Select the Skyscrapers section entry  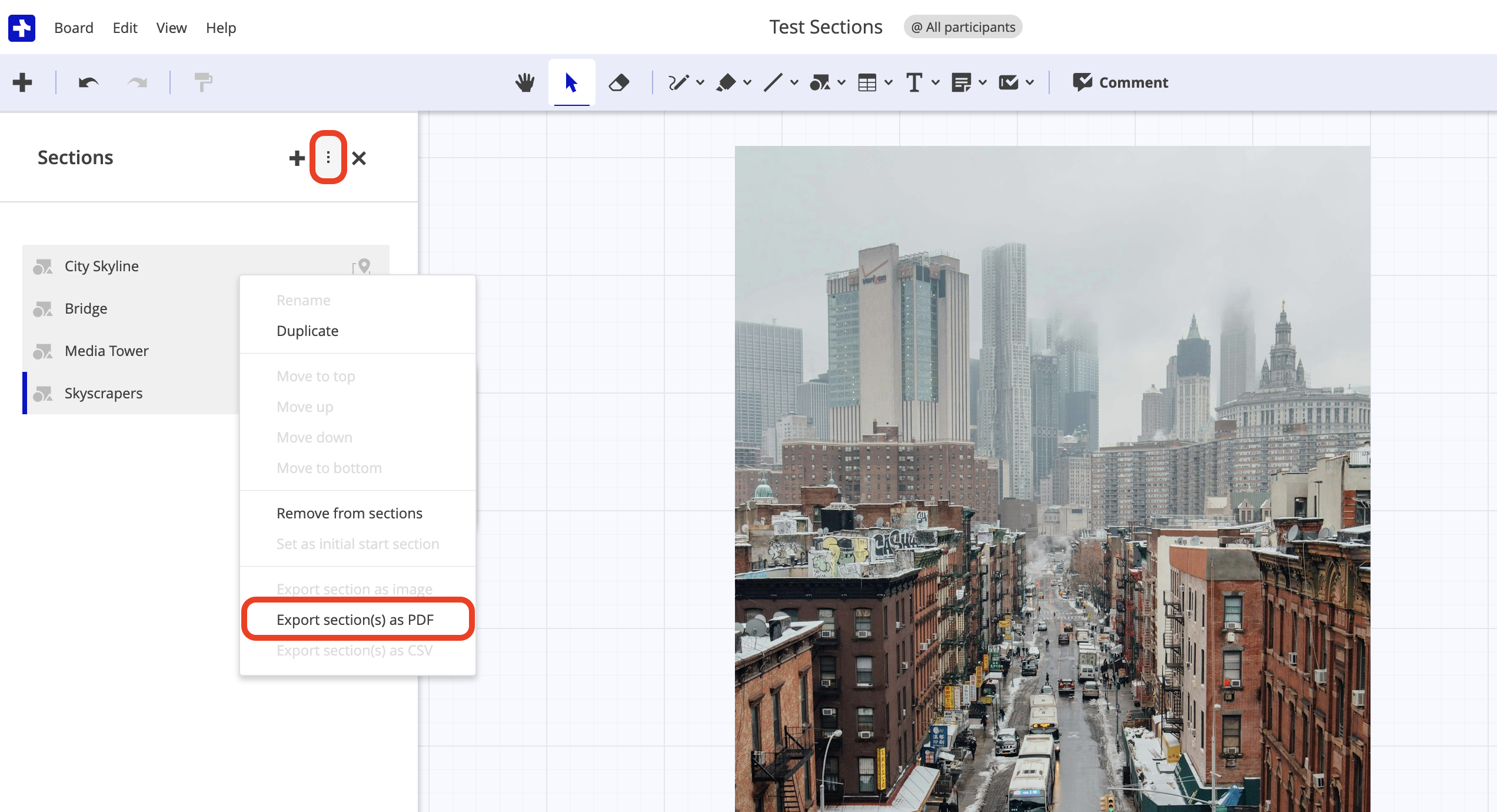[103, 393]
